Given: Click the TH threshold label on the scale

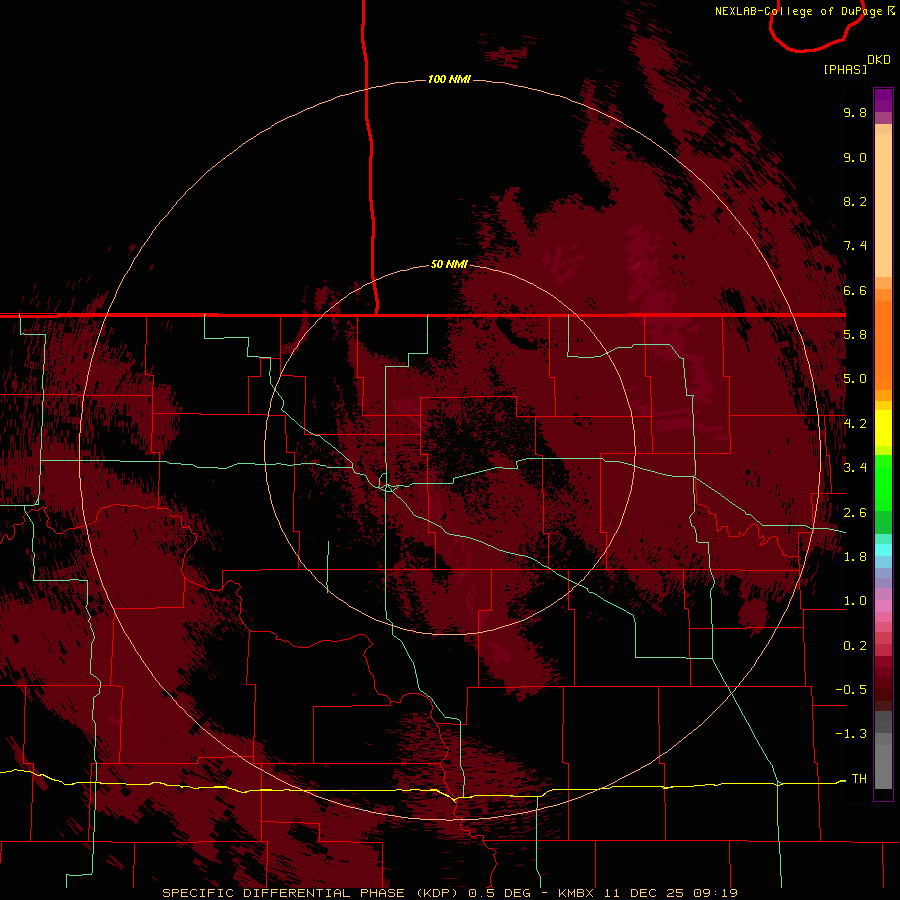Looking at the screenshot, I should (x=859, y=779).
